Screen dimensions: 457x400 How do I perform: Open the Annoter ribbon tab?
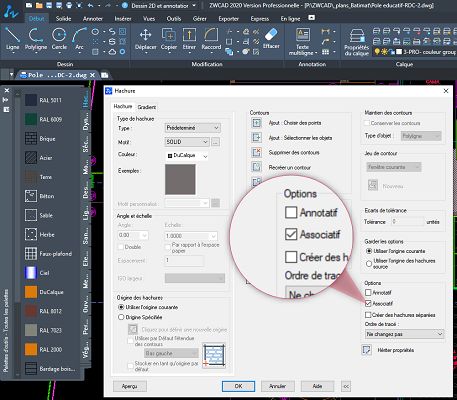click(93, 19)
